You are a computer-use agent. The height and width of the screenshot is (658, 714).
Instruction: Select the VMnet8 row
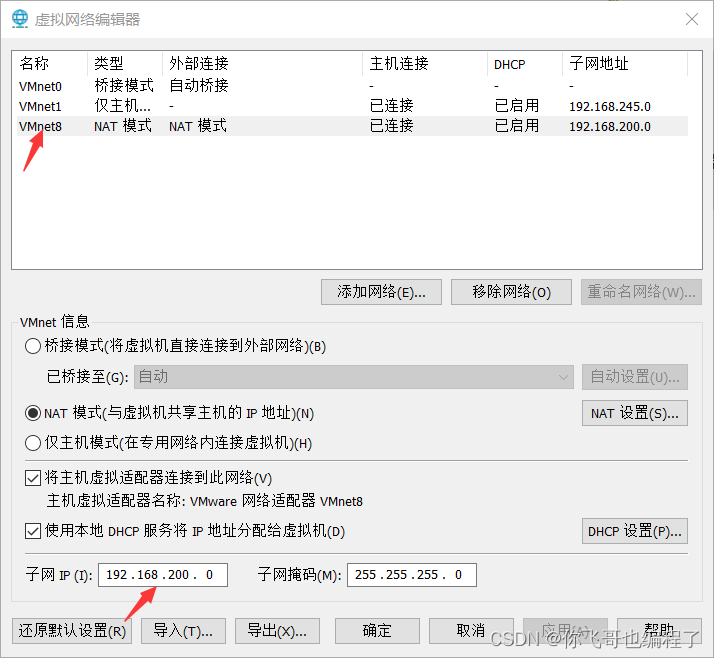[352, 126]
